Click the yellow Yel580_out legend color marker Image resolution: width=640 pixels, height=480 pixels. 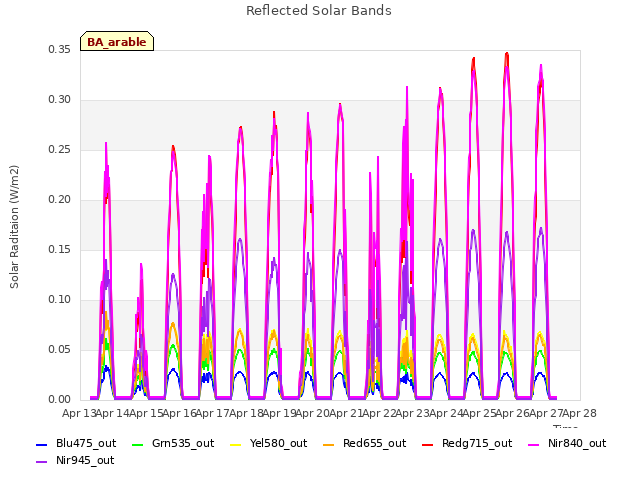tap(236, 444)
